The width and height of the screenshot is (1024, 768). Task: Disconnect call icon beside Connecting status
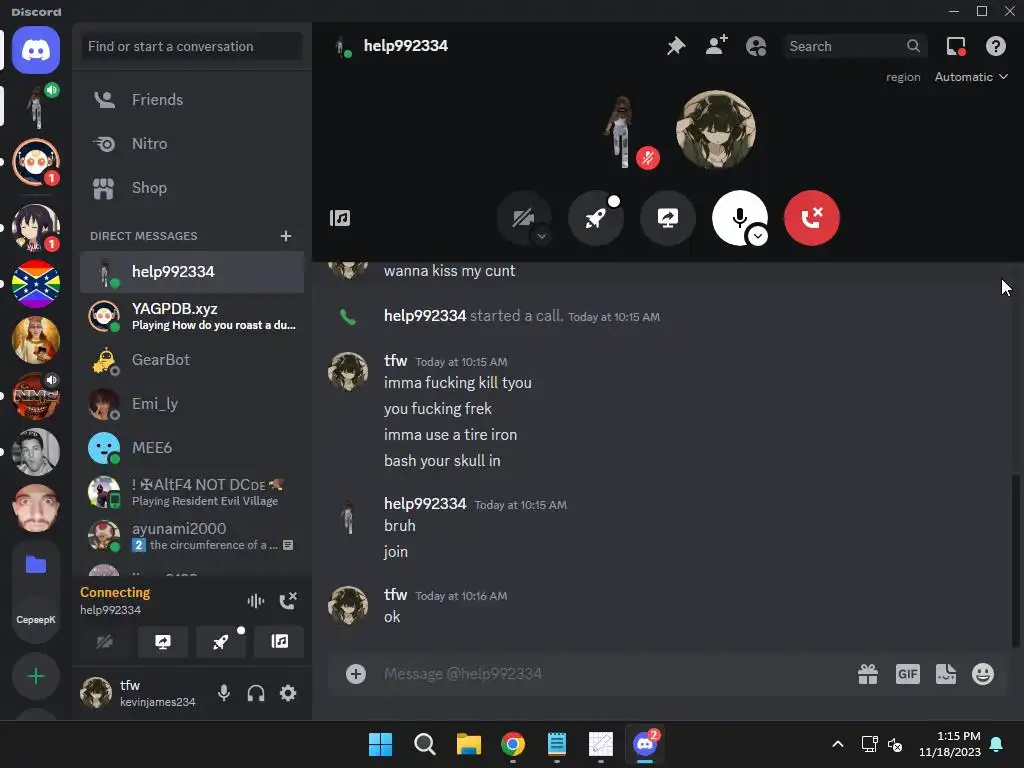[288, 601]
